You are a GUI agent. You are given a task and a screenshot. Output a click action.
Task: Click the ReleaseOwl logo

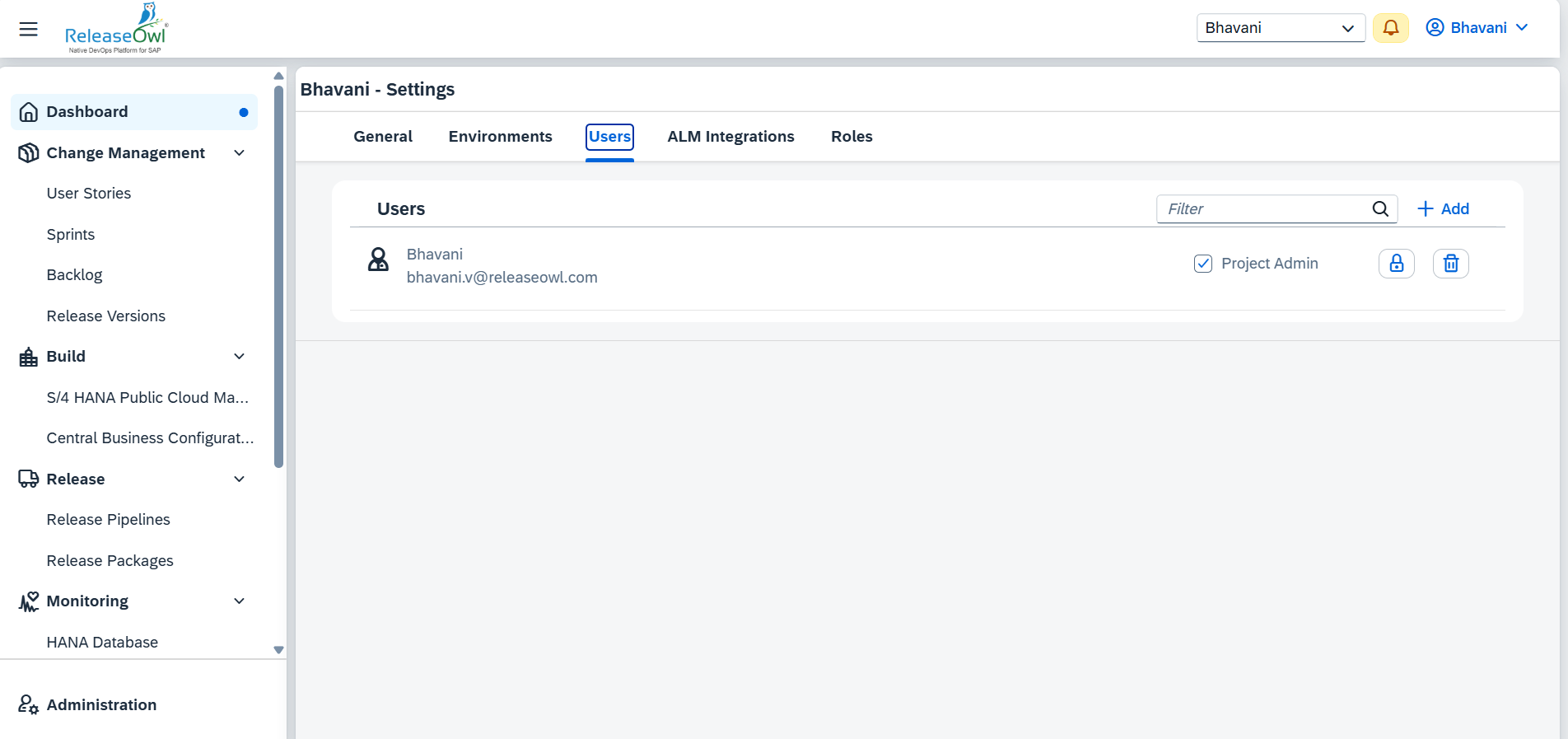click(x=115, y=30)
